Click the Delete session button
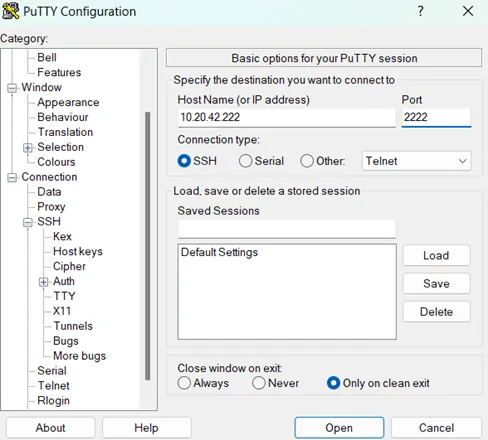The image size is (488, 440). coord(436,312)
